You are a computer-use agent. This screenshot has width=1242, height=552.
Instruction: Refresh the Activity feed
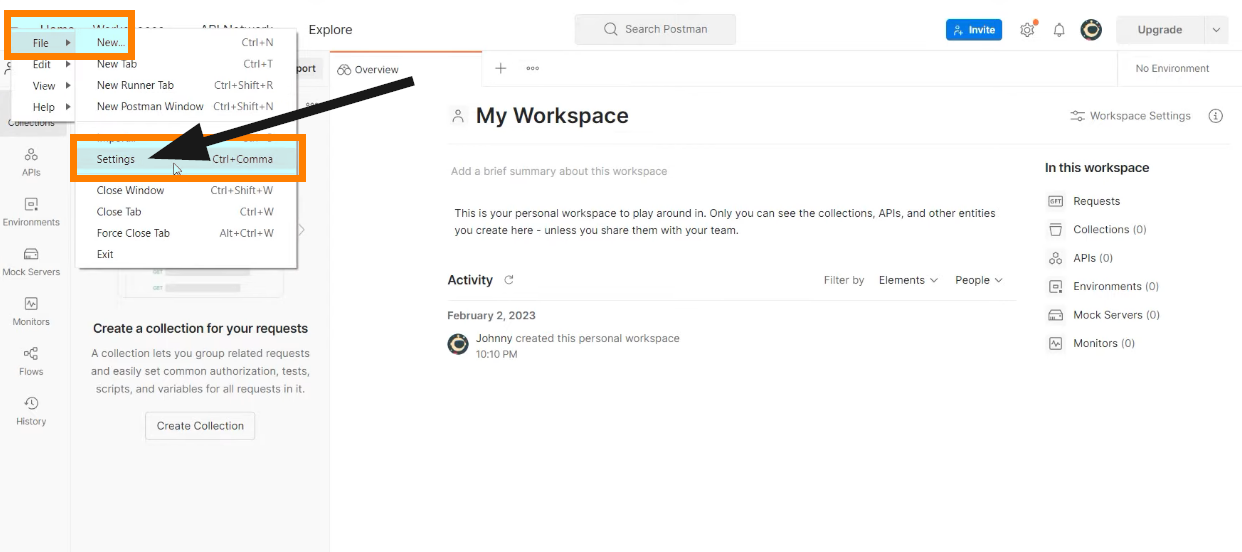[x=509, y=280]
